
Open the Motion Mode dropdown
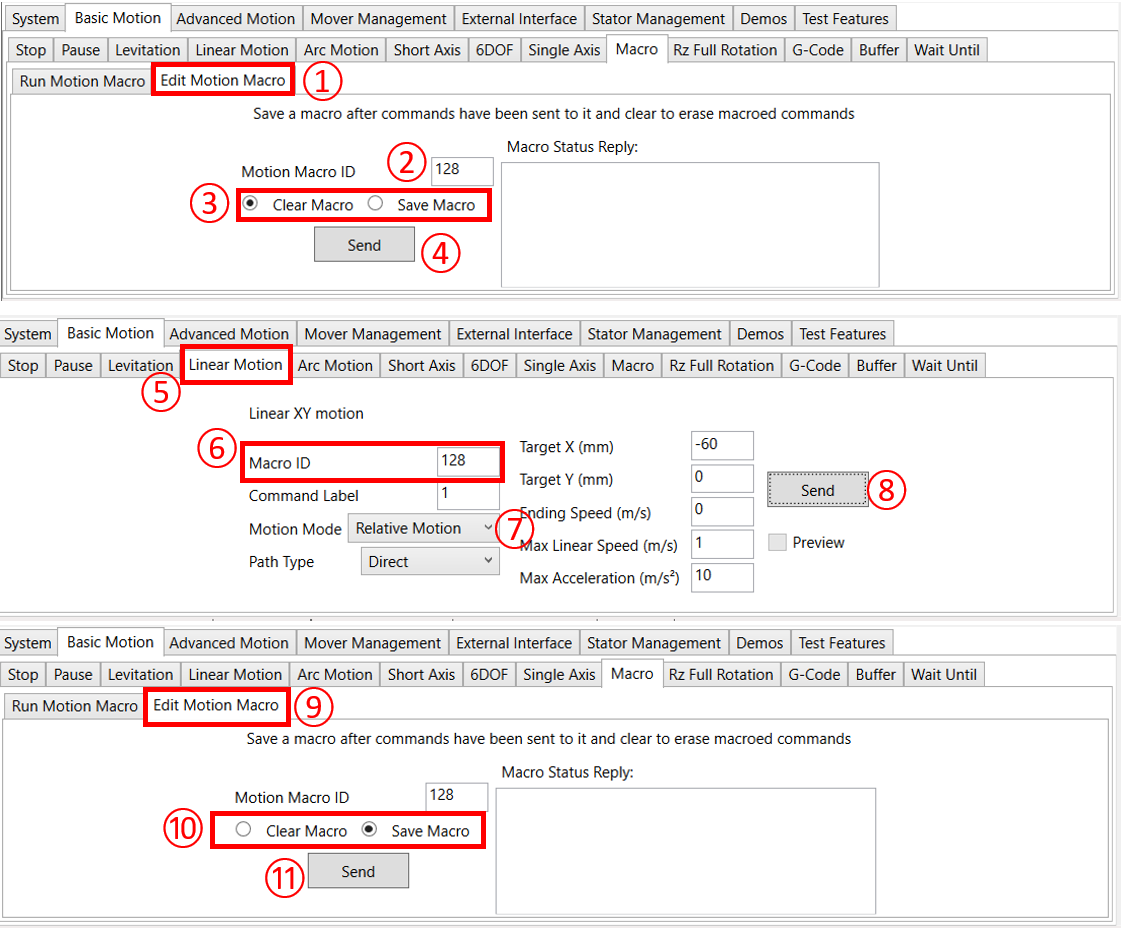[x=422, y=529]
